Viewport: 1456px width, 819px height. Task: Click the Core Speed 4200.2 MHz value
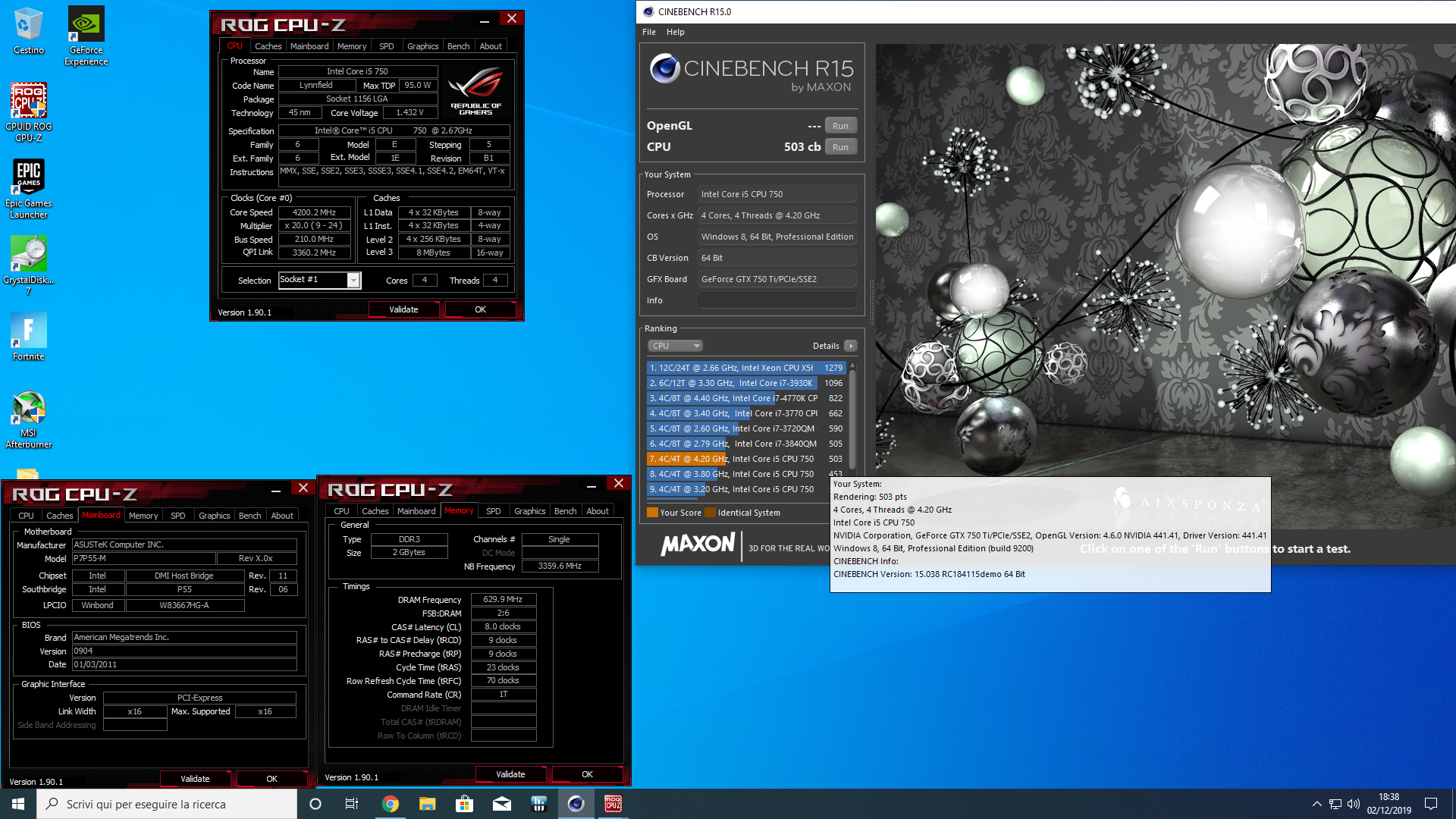click(x=314, y=212)
